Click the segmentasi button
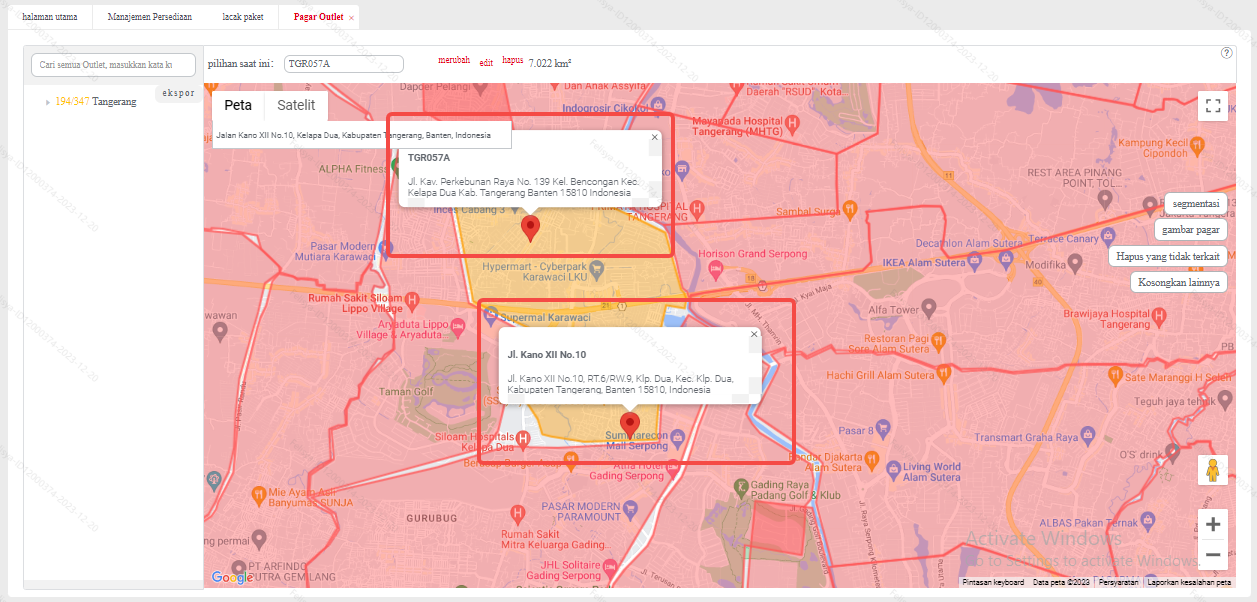This screenshot has height=602, width=1257. click(x=1196, y=203)
